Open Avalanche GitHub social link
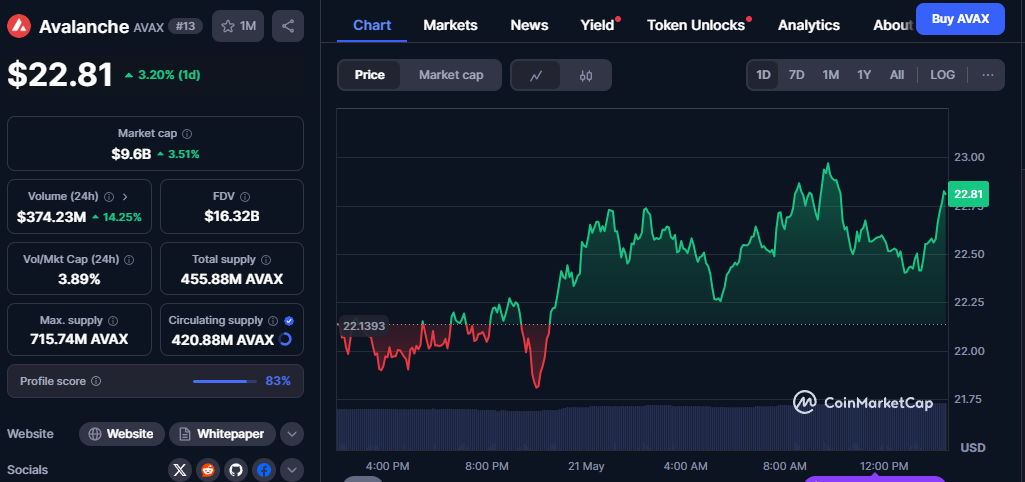 click(236, 470)
